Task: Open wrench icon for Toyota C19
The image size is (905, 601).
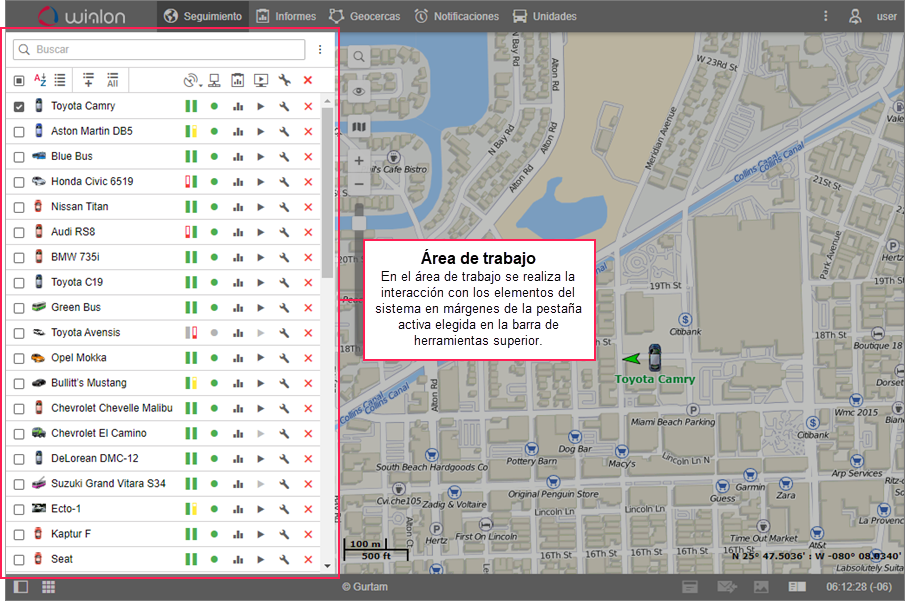Action: (284, 282)
